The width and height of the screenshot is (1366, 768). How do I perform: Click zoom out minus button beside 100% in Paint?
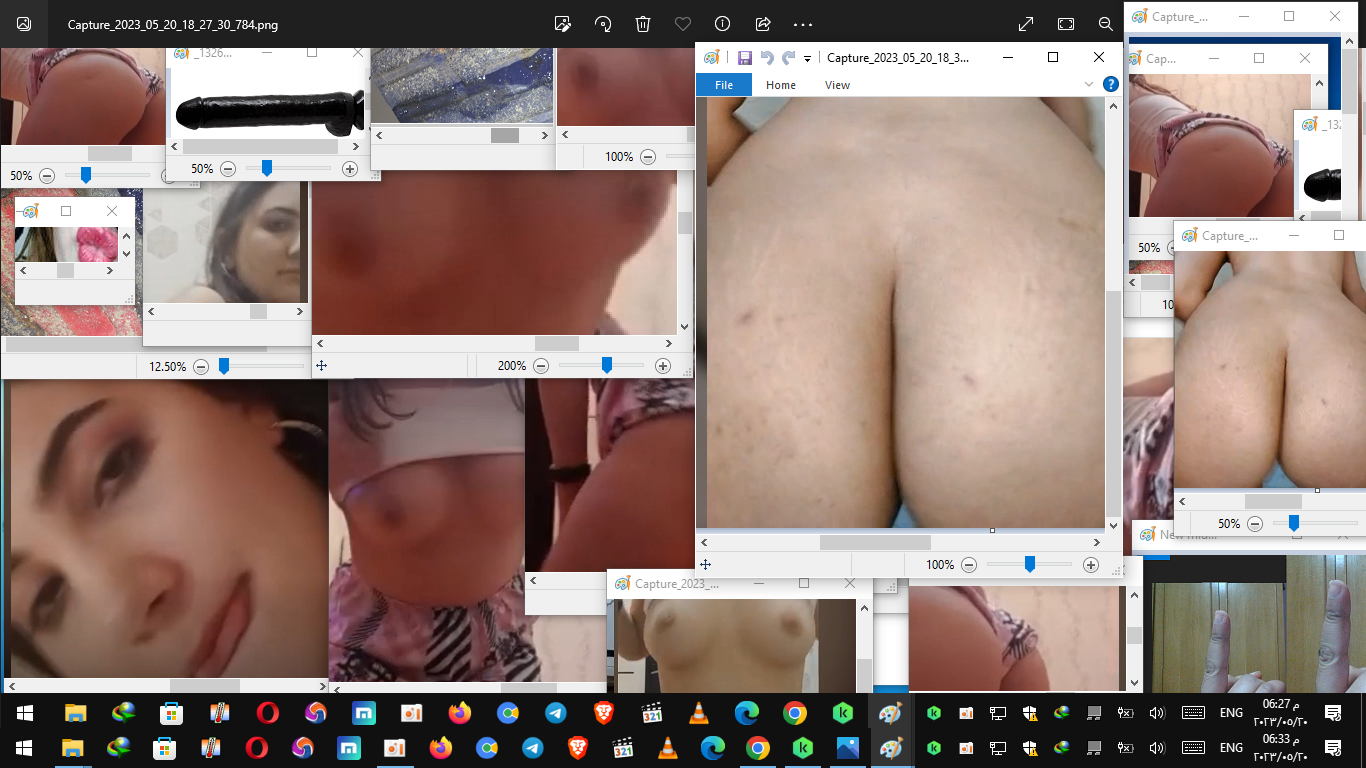point(969,565)
